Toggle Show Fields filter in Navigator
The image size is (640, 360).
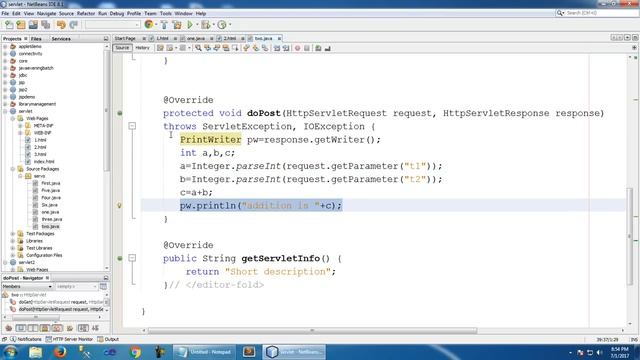click(x=21, y=328)
